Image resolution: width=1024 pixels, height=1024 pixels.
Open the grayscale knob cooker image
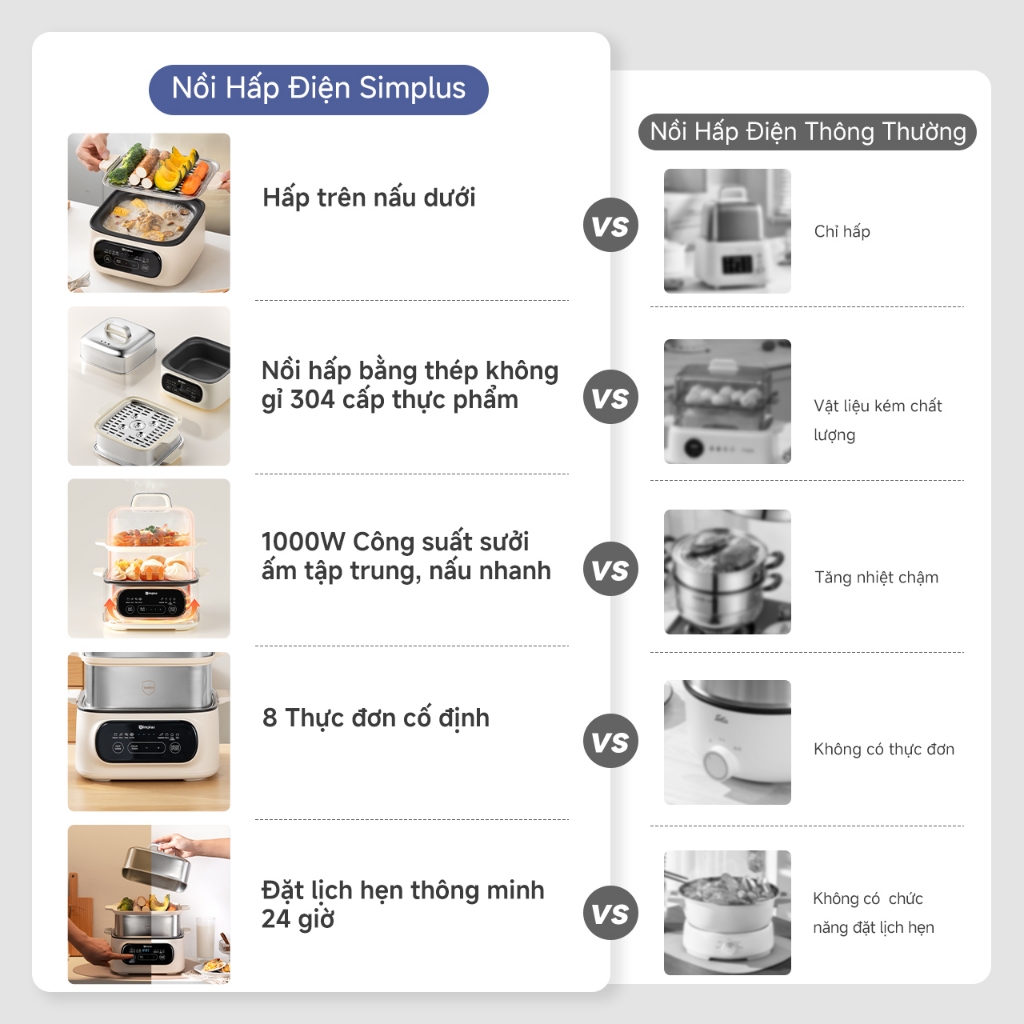pyautogui.click(x=728, y=743)
